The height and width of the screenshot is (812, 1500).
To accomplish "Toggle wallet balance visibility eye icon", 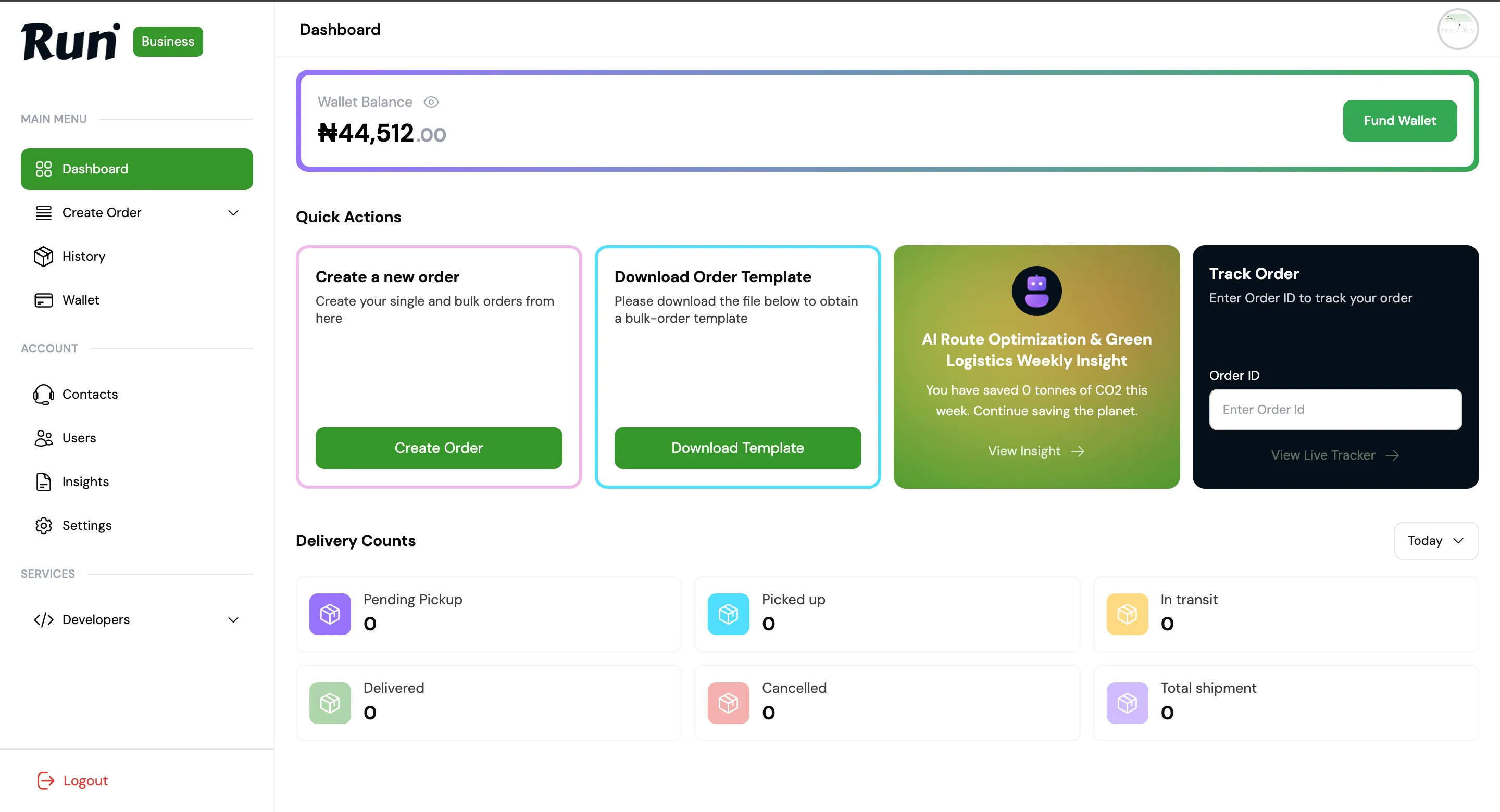I will point(431,103).
